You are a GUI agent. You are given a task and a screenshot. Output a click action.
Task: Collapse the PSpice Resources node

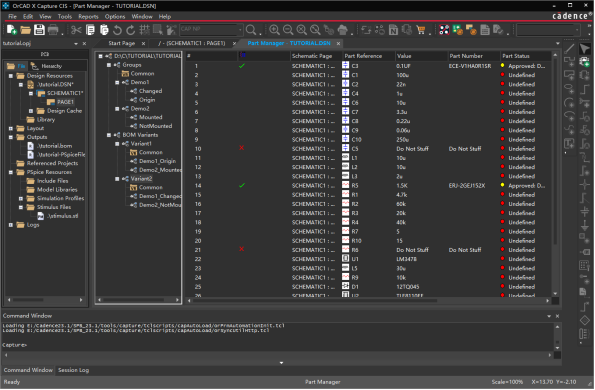click(x=11, y=172)
